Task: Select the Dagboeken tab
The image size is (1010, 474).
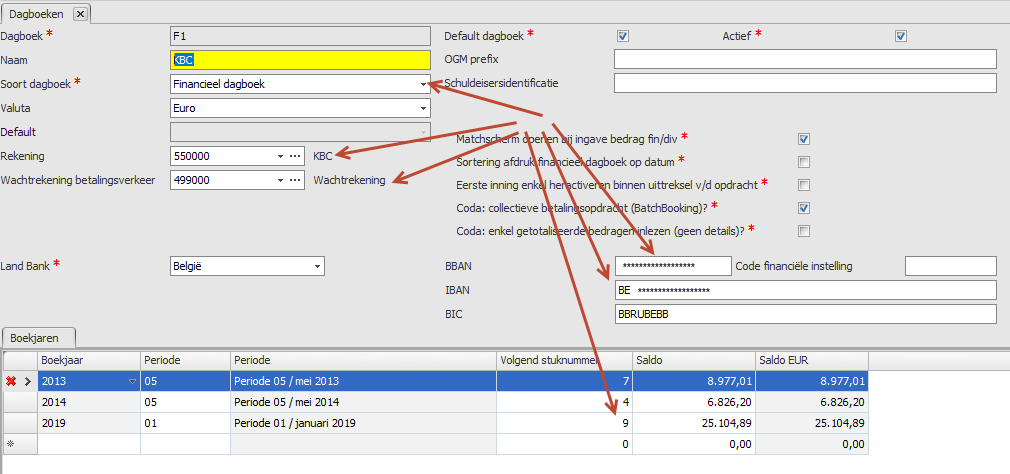Action: pyautogui.click(x=36, y=13)
